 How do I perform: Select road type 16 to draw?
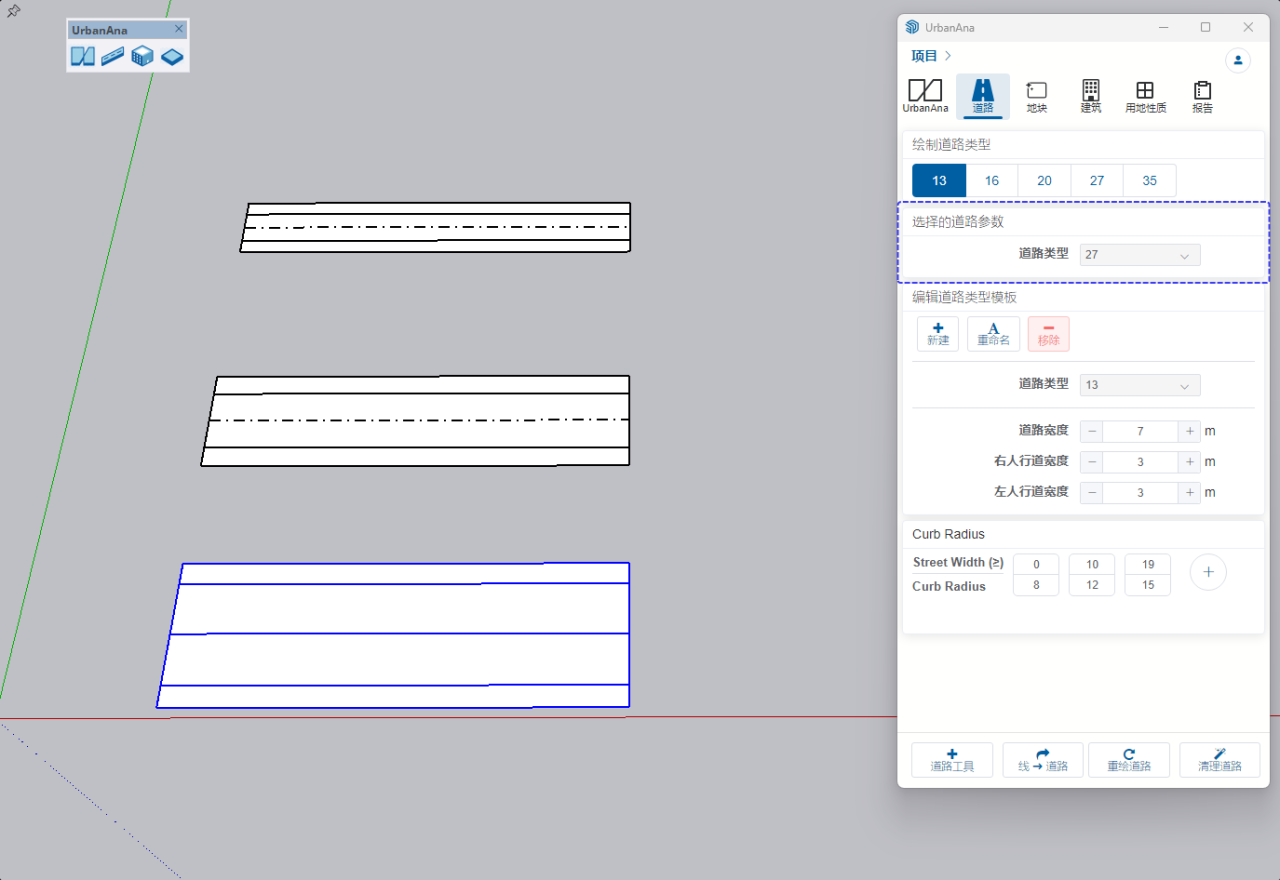point(991,181)
